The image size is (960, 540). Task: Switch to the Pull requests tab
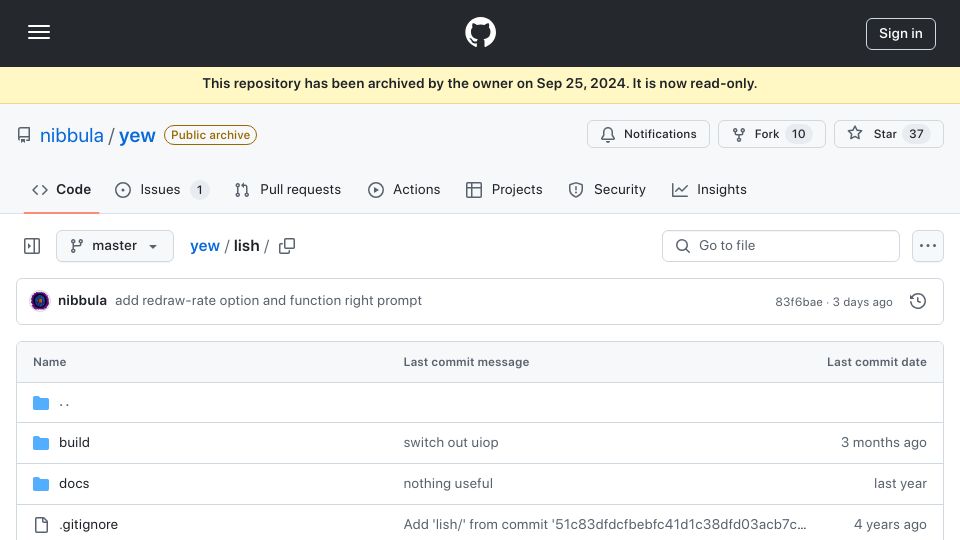click(x=288, y=190)
